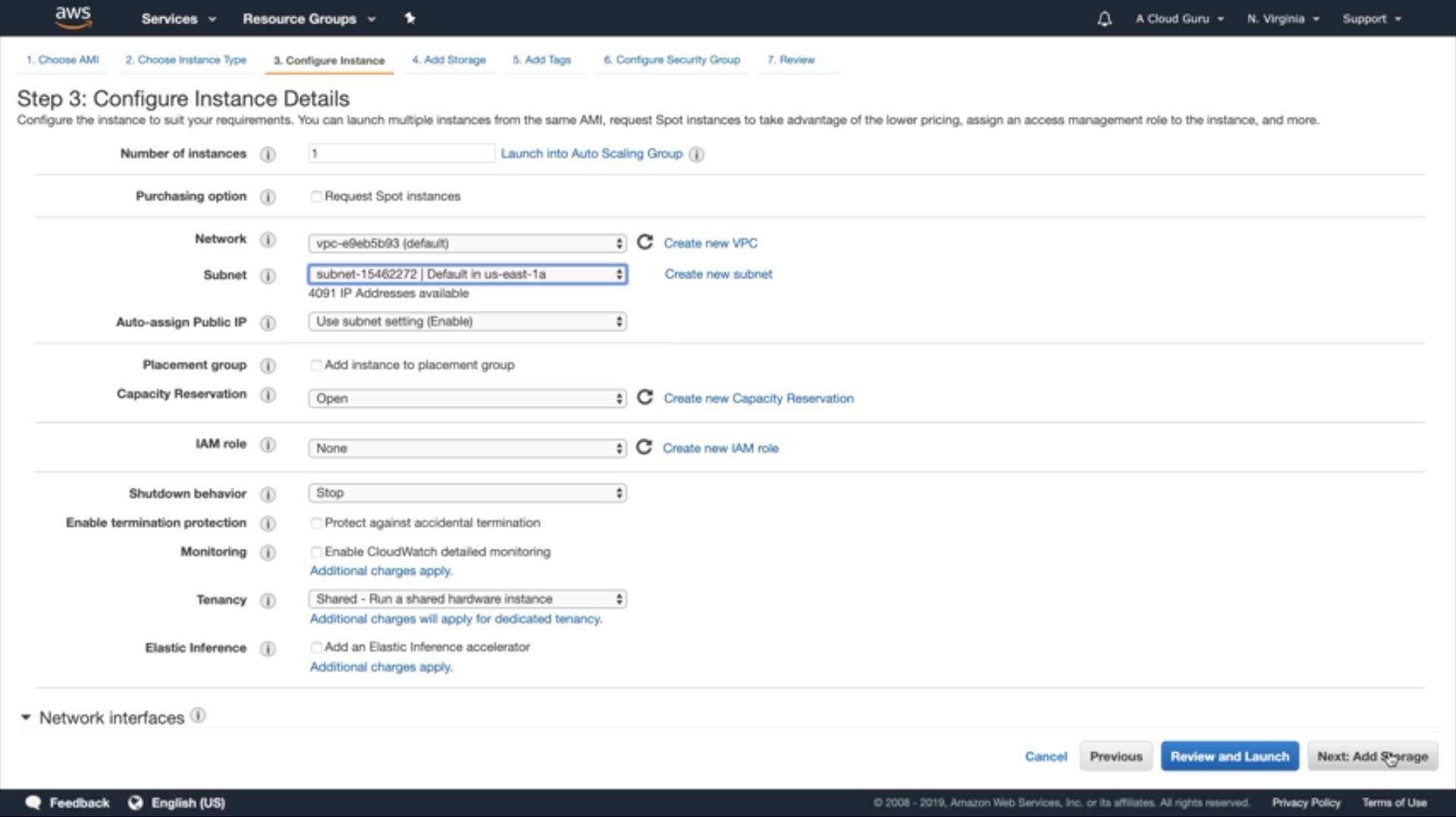
Task: Click the AWS logo home icon
Action: pyautogui.click(x=73, y=17)
